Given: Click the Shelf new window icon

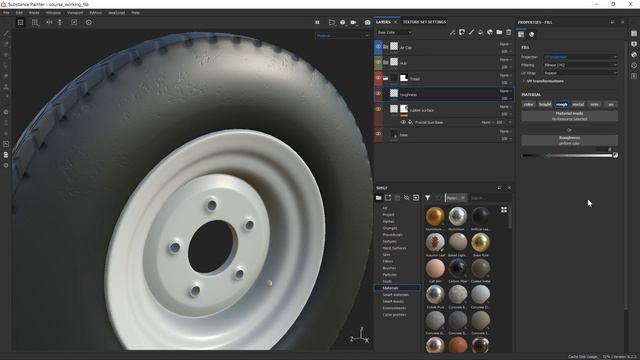Looking at the screenshot, I should (388, 198).
